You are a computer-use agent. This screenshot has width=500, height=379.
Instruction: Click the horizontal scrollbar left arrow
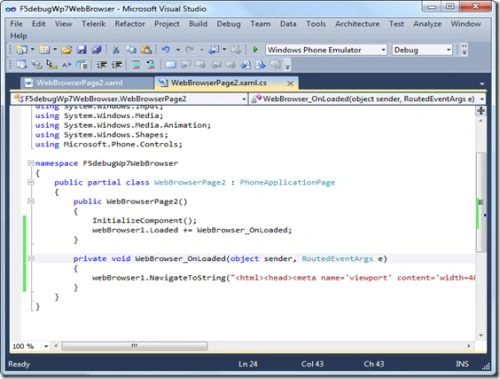[x=56, y=346]
